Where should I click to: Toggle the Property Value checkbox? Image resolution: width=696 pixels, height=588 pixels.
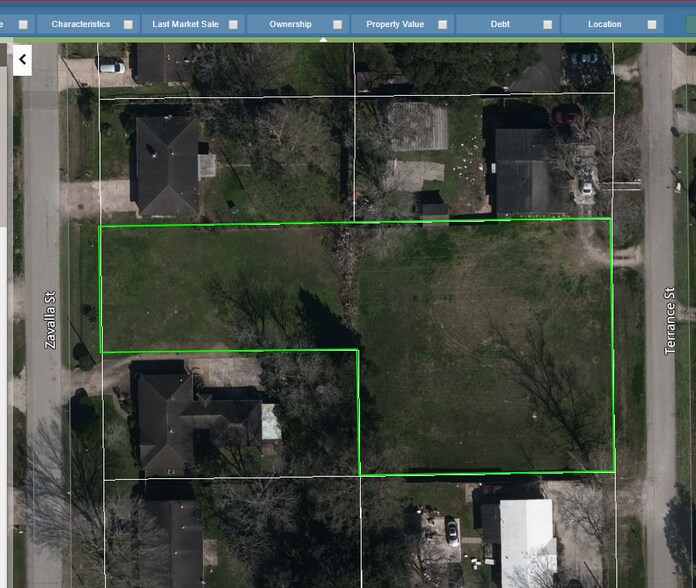click(443, 24)
